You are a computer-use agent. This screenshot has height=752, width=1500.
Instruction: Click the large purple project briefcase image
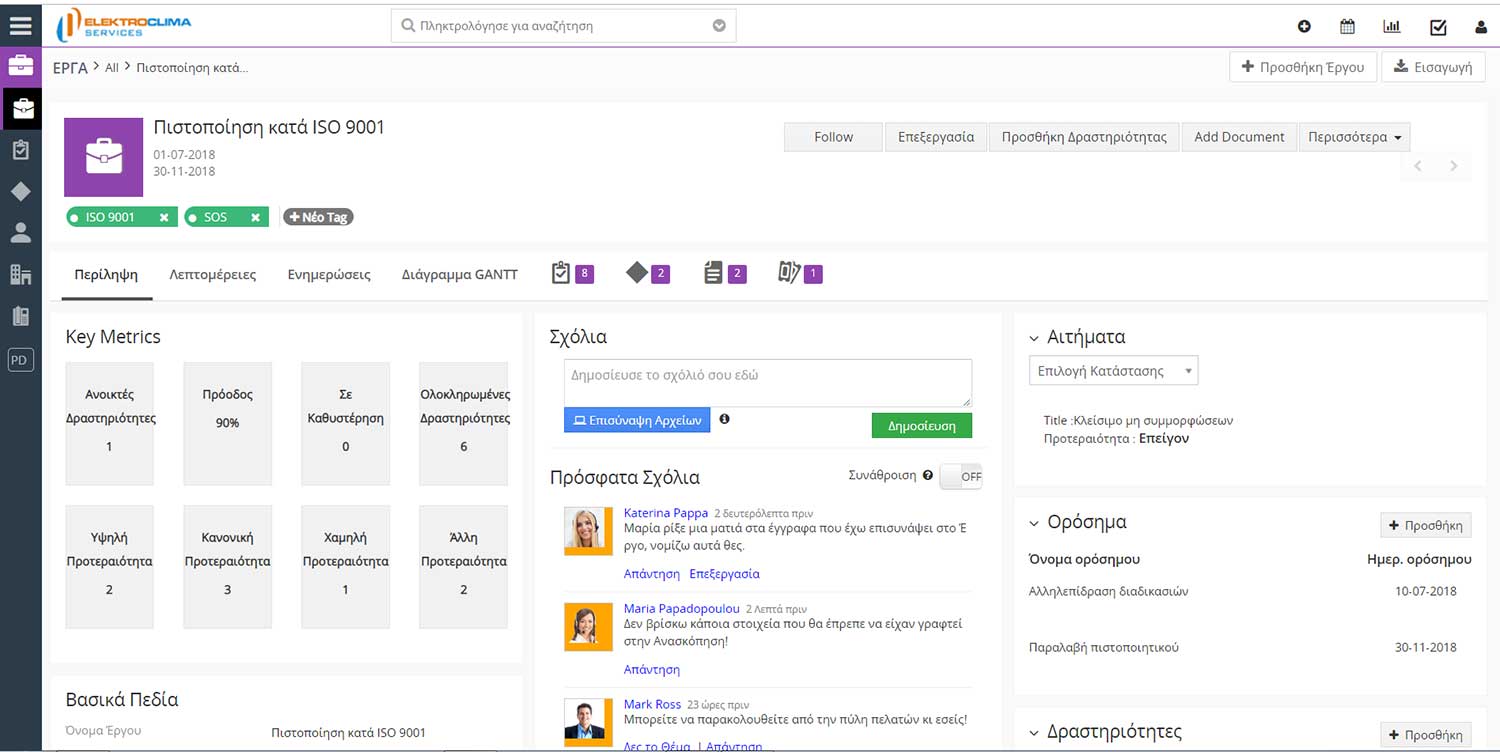(104, 157)
